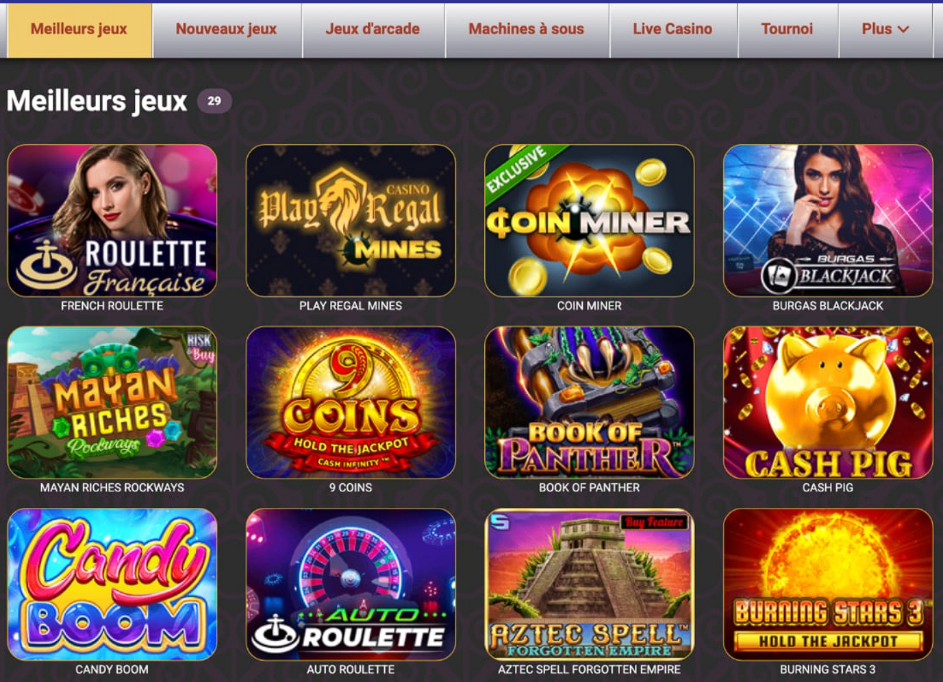Open the Auto Roulette game tile
Image resolution: width=943 pixels, height=682 pixels.
tap(351, 585)
